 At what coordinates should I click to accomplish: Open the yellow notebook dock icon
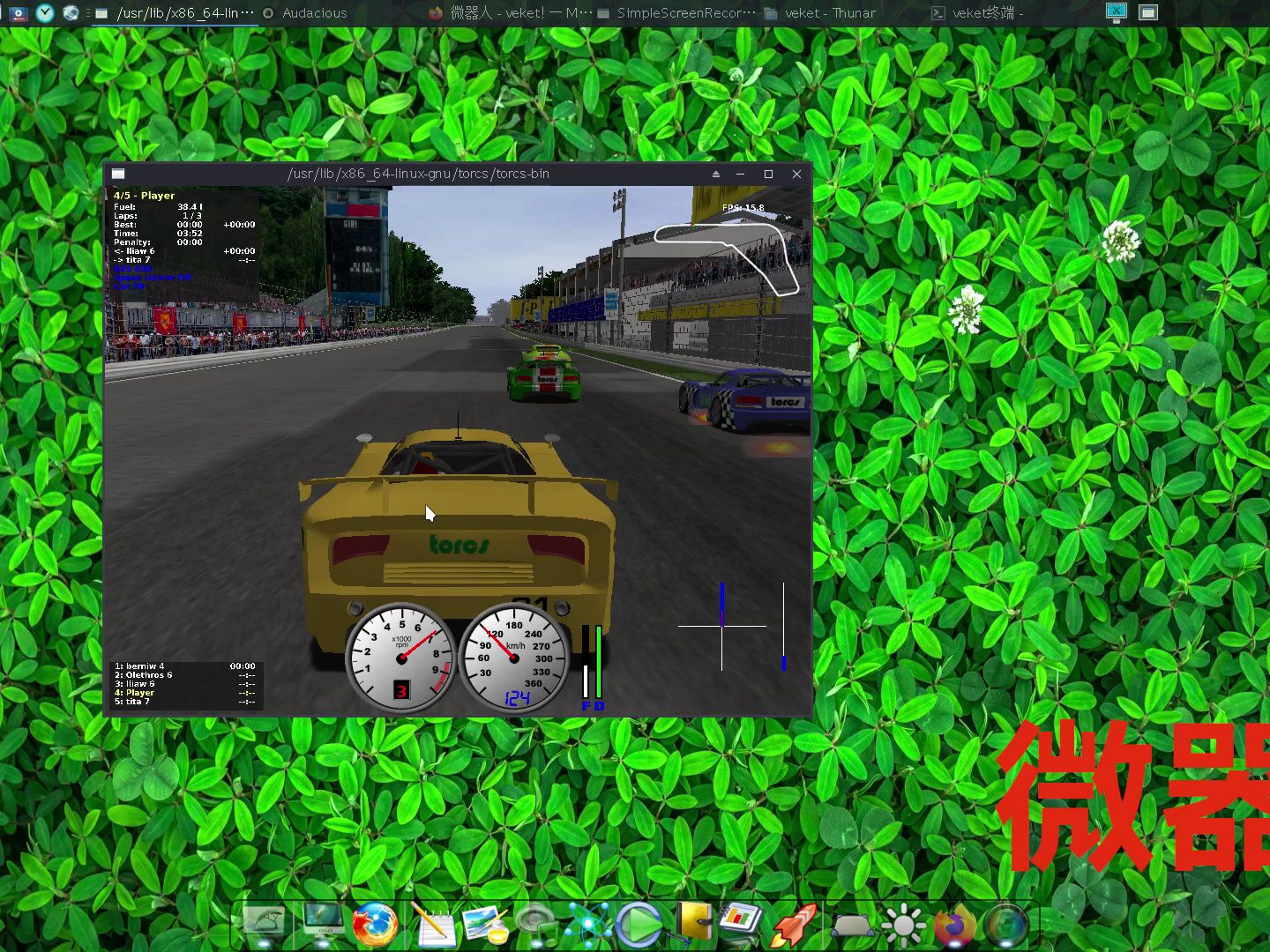[694, 923]
